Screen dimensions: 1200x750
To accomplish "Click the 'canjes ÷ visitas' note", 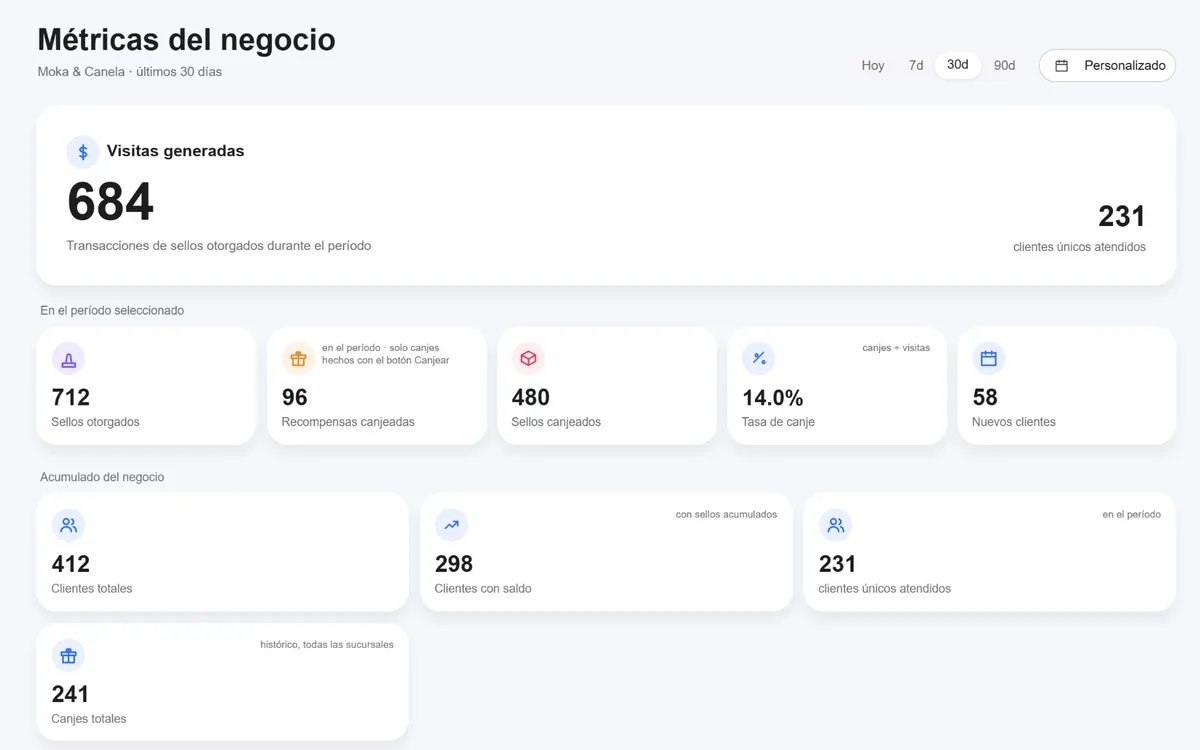I will click(896, 348).
